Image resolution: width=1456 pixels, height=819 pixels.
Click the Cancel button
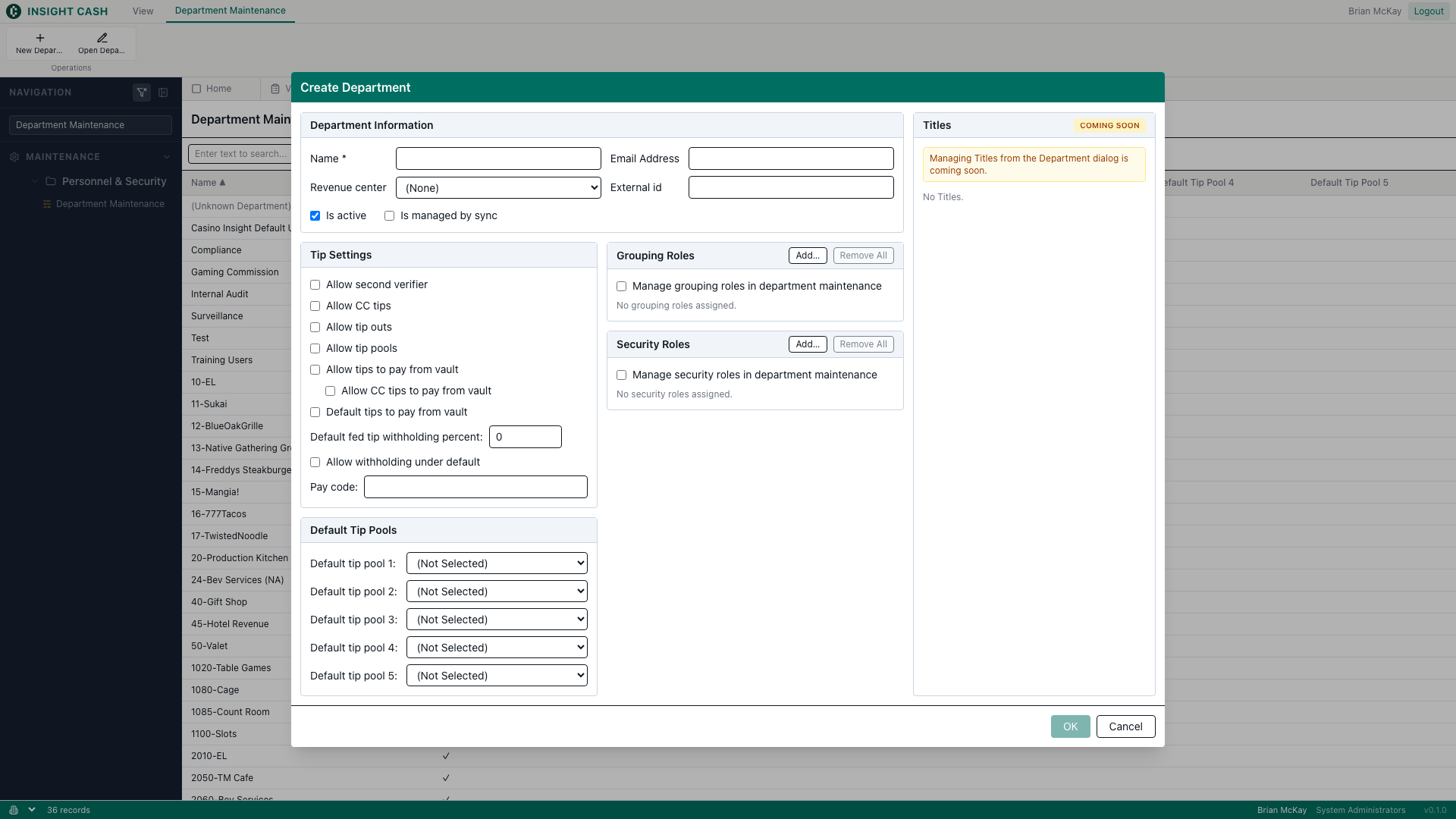click(x=1125, y=726)
